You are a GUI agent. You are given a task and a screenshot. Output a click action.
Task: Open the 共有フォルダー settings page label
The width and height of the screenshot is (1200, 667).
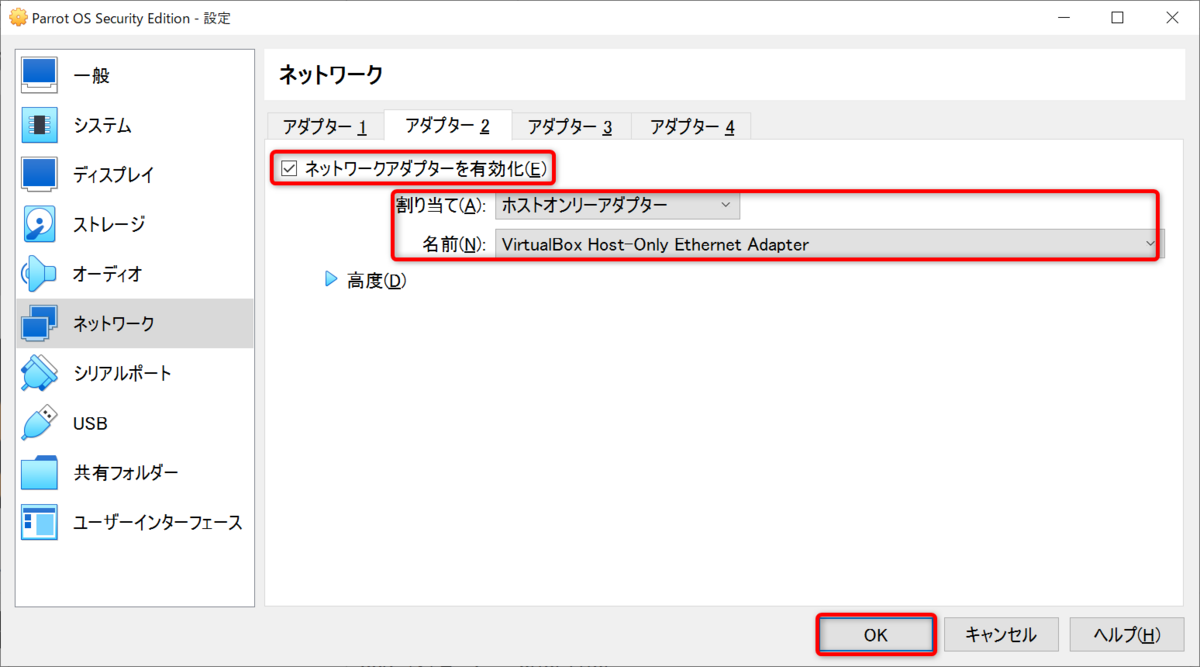point(126,473)
